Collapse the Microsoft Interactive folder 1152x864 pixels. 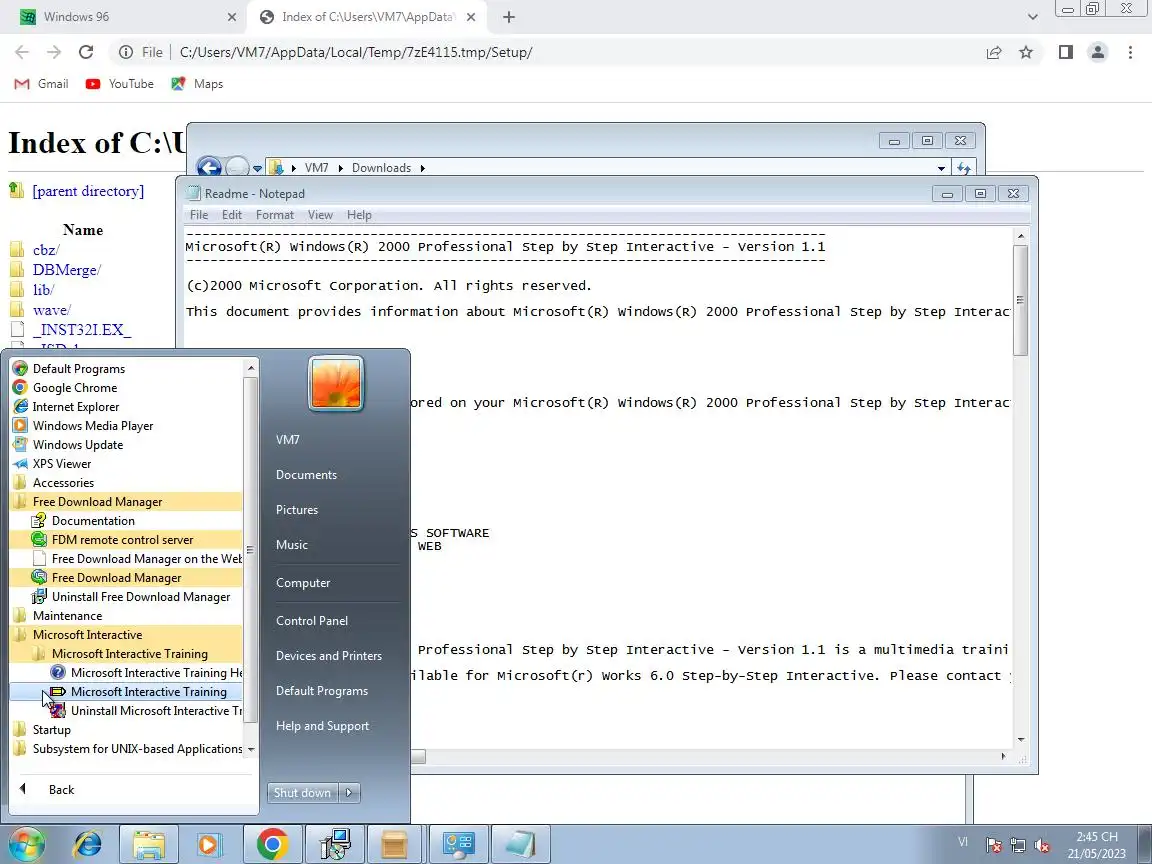[x=126, y=635]
